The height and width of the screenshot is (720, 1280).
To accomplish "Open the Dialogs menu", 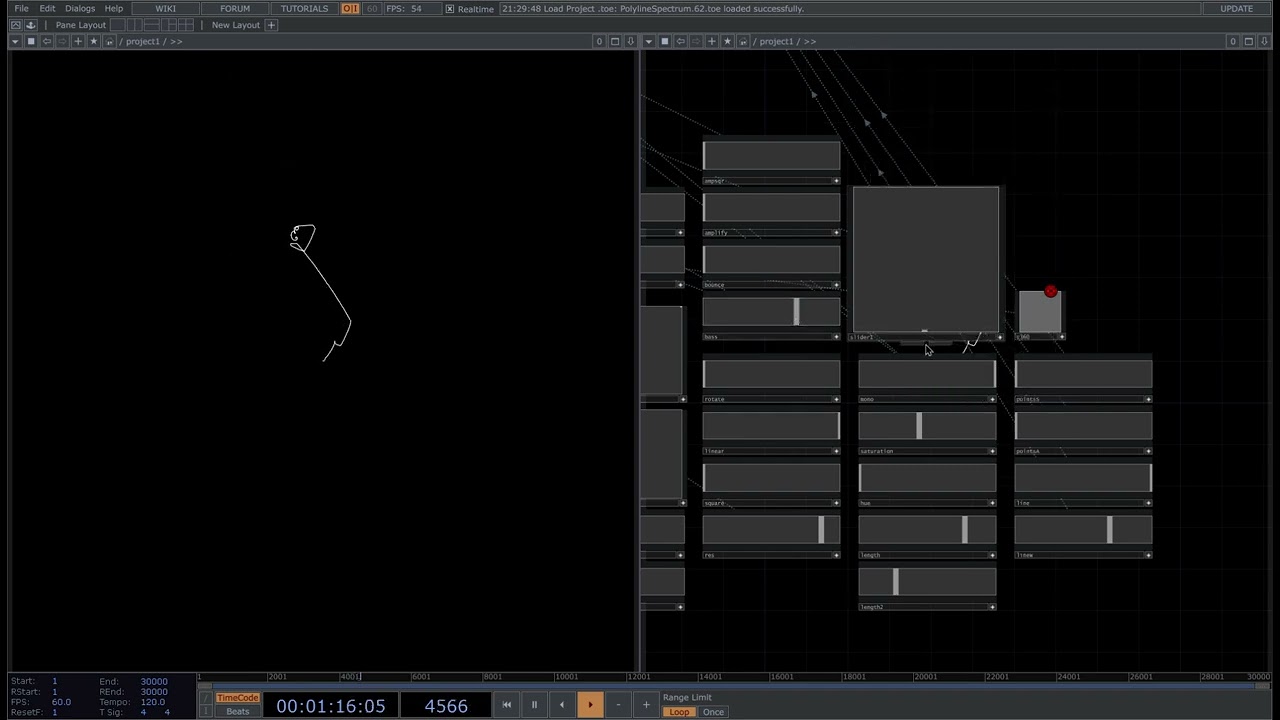I will click(x=80, y=9).
